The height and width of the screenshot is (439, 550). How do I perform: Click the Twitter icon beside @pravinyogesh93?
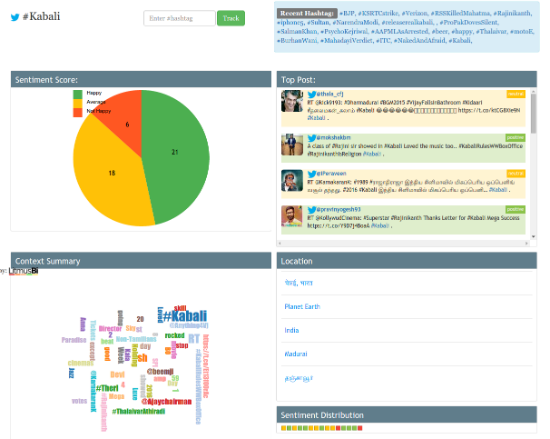(x=312, y=210)
